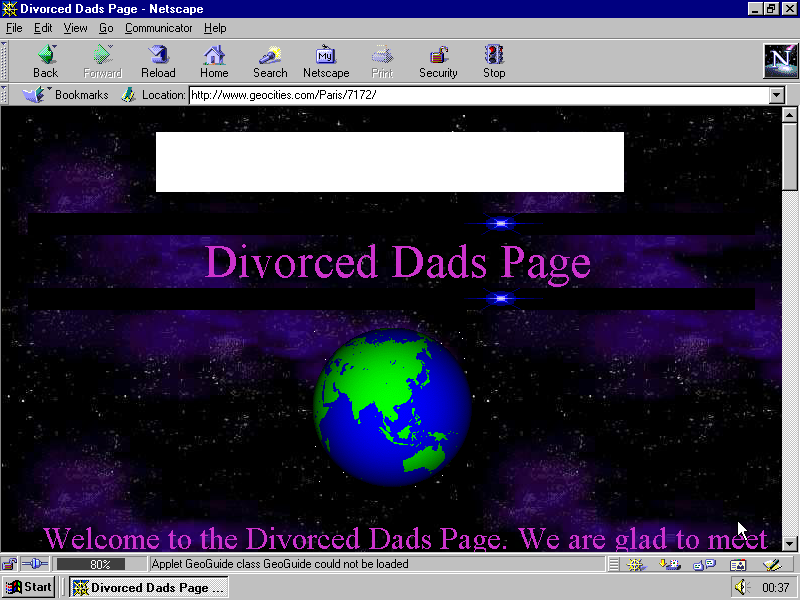This screenshot has height=600, width=800.
Task: Go to Home page via toolbar
Action: [214, 61]
